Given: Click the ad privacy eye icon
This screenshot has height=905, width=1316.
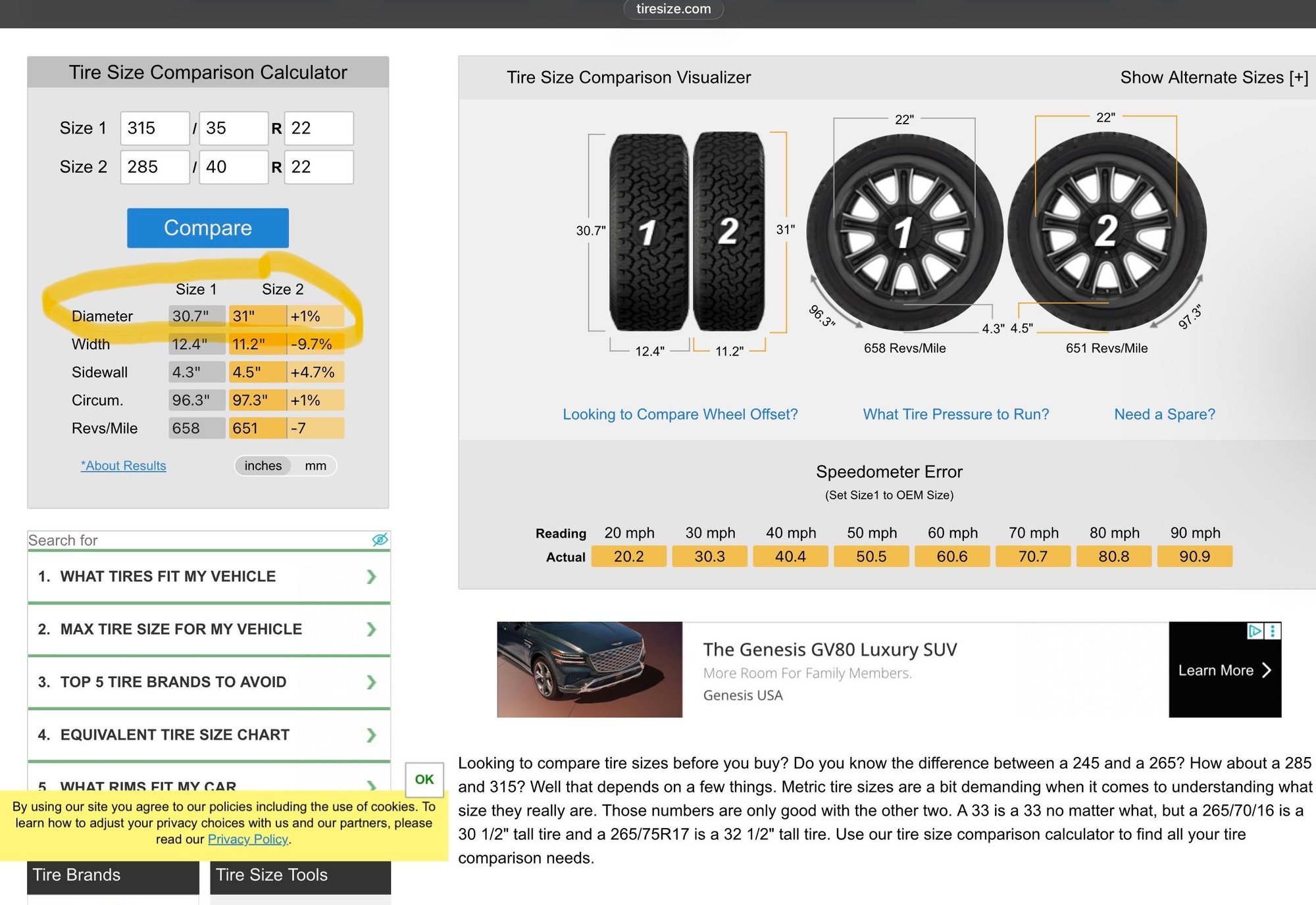Looking at the screenshot, I should 380,540.
